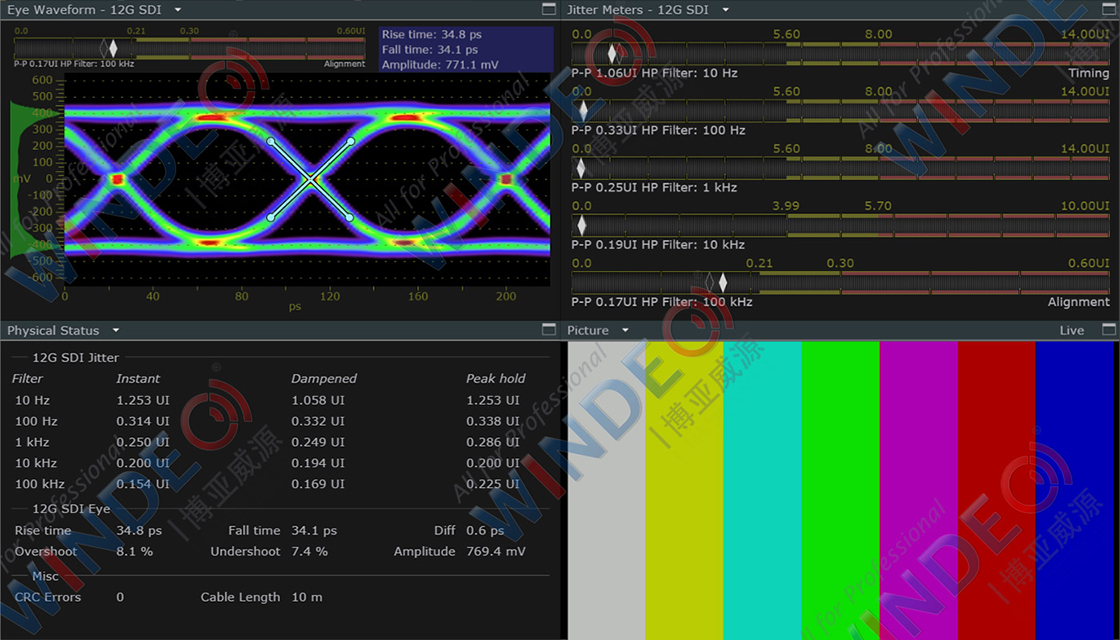Click the rise/fall time measurement overlay box

(x=465, y=49)
